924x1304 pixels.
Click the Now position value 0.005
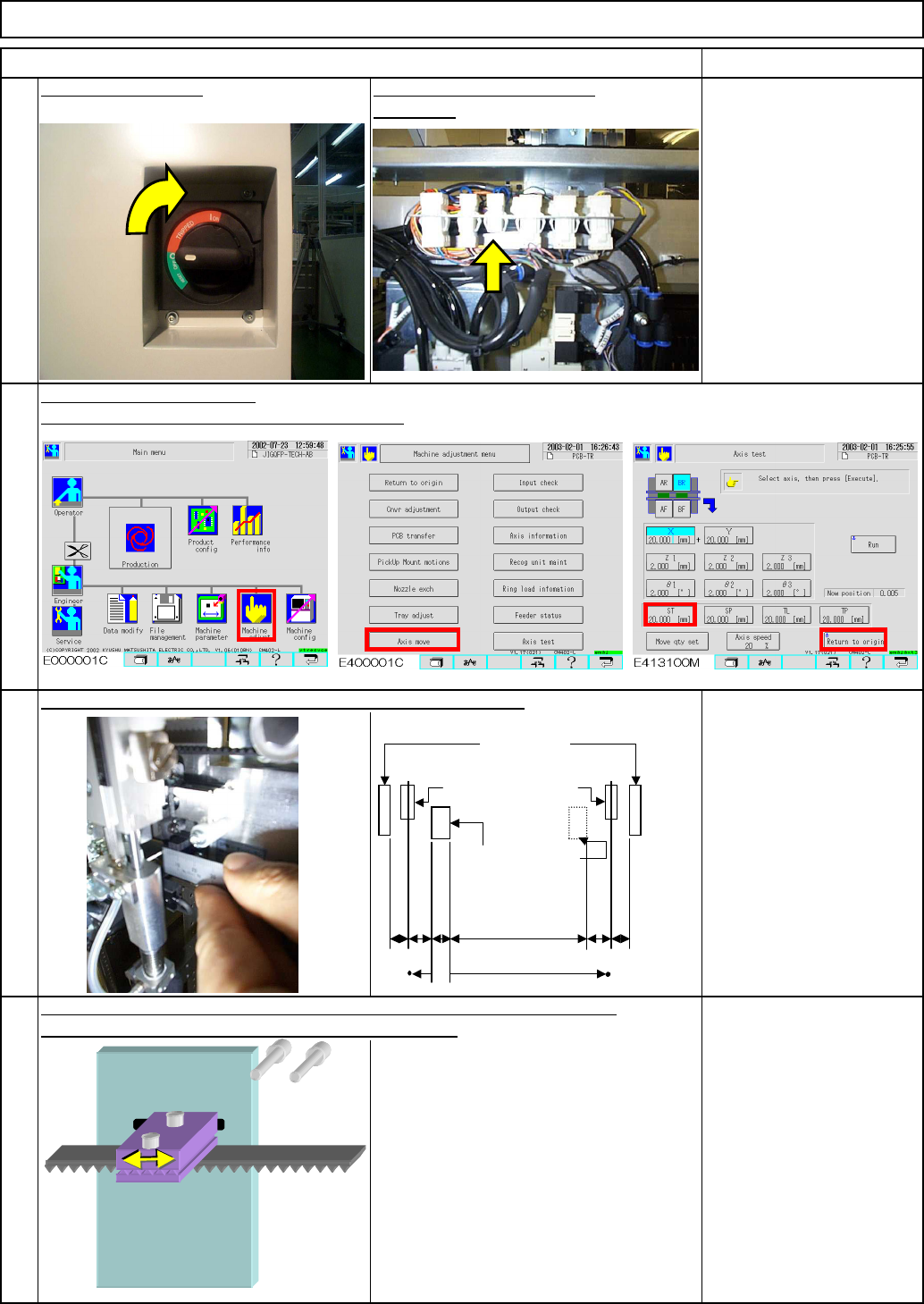click(889, 593)
